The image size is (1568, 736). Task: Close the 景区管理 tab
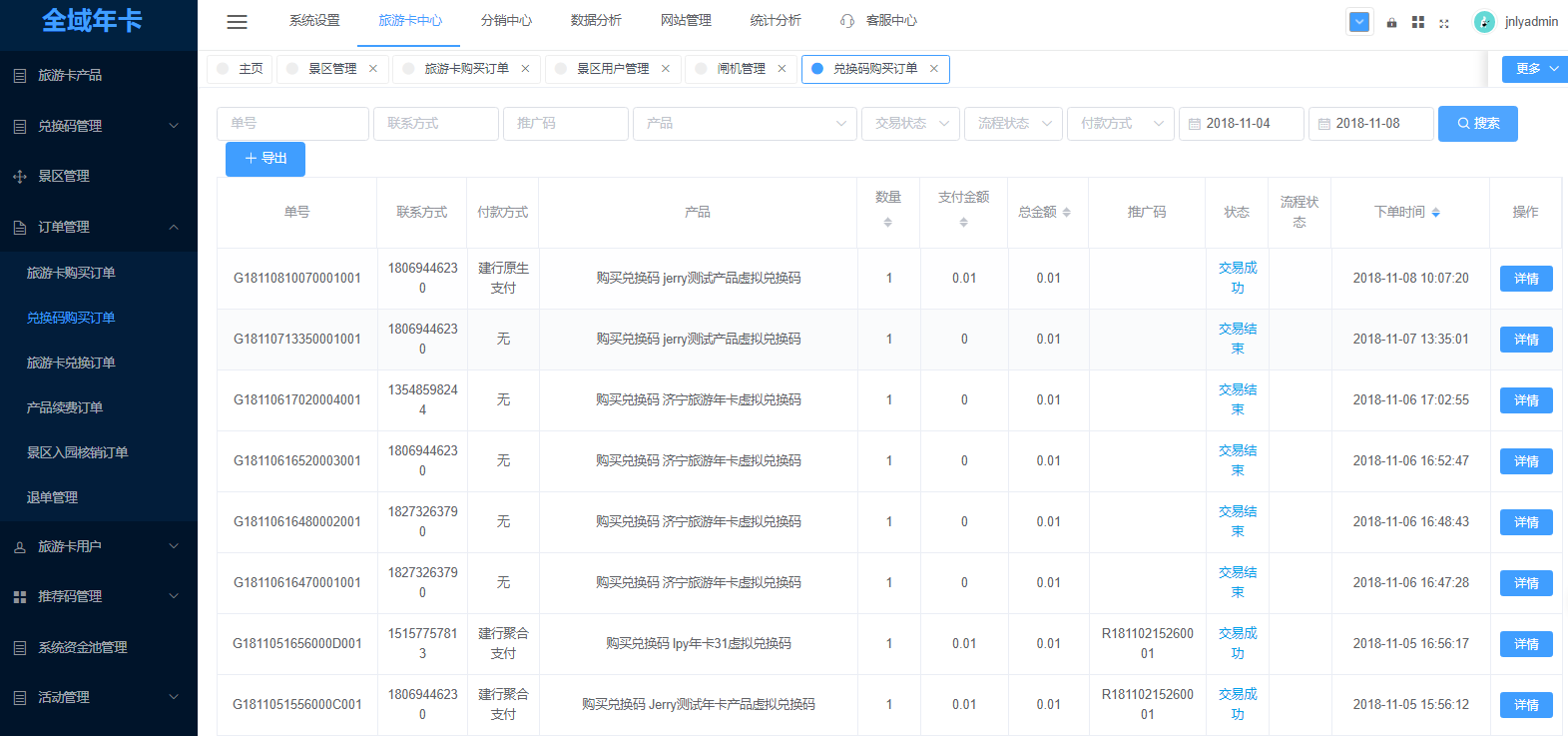point(373,69)
